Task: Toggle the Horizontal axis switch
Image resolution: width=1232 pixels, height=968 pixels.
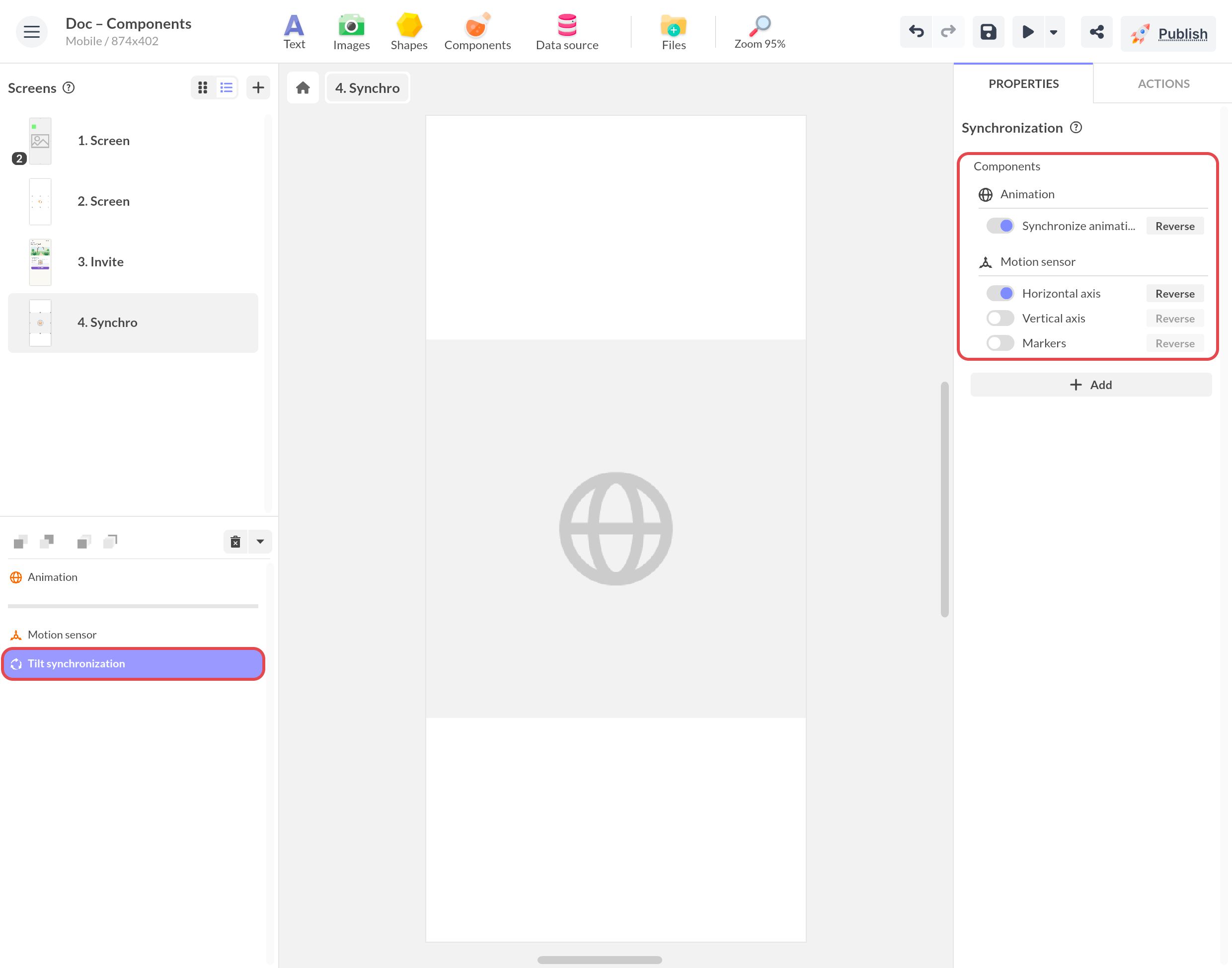Action: point(1001,293)
